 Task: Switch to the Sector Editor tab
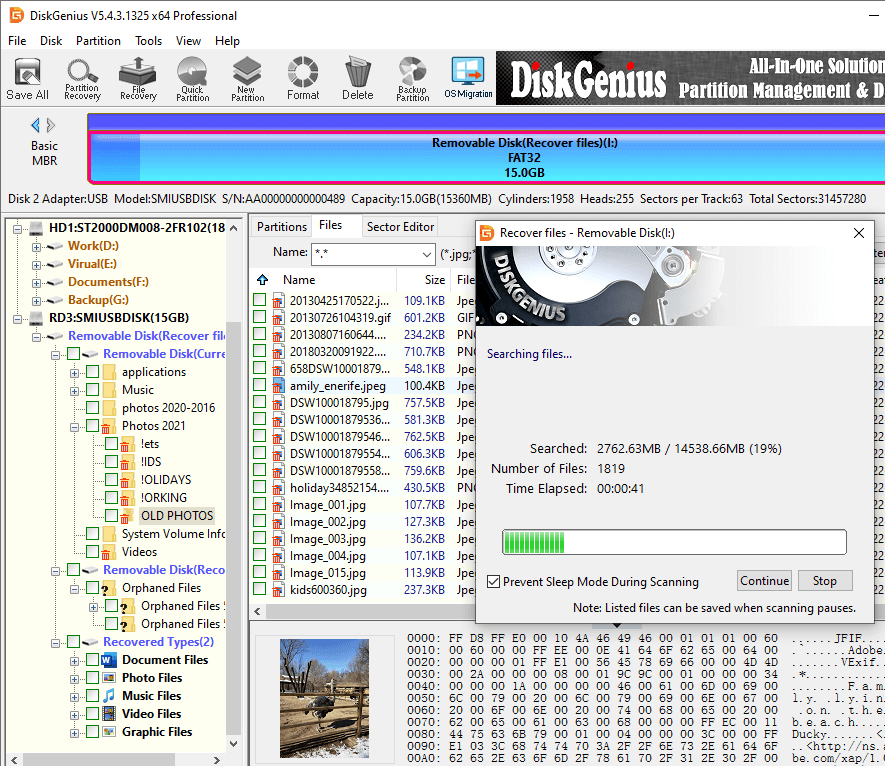click(x=400, y=227)
